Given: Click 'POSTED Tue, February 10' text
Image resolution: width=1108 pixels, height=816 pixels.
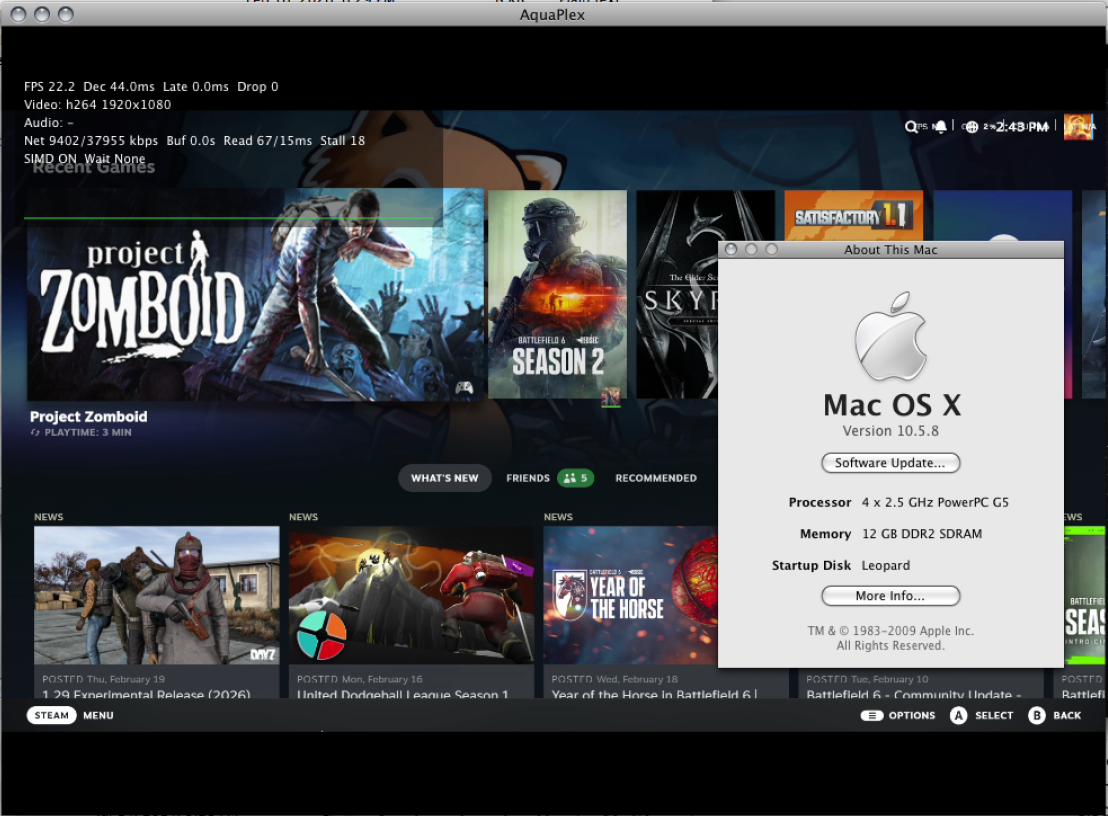Looking at the screenshot, I should click(867, 679).
